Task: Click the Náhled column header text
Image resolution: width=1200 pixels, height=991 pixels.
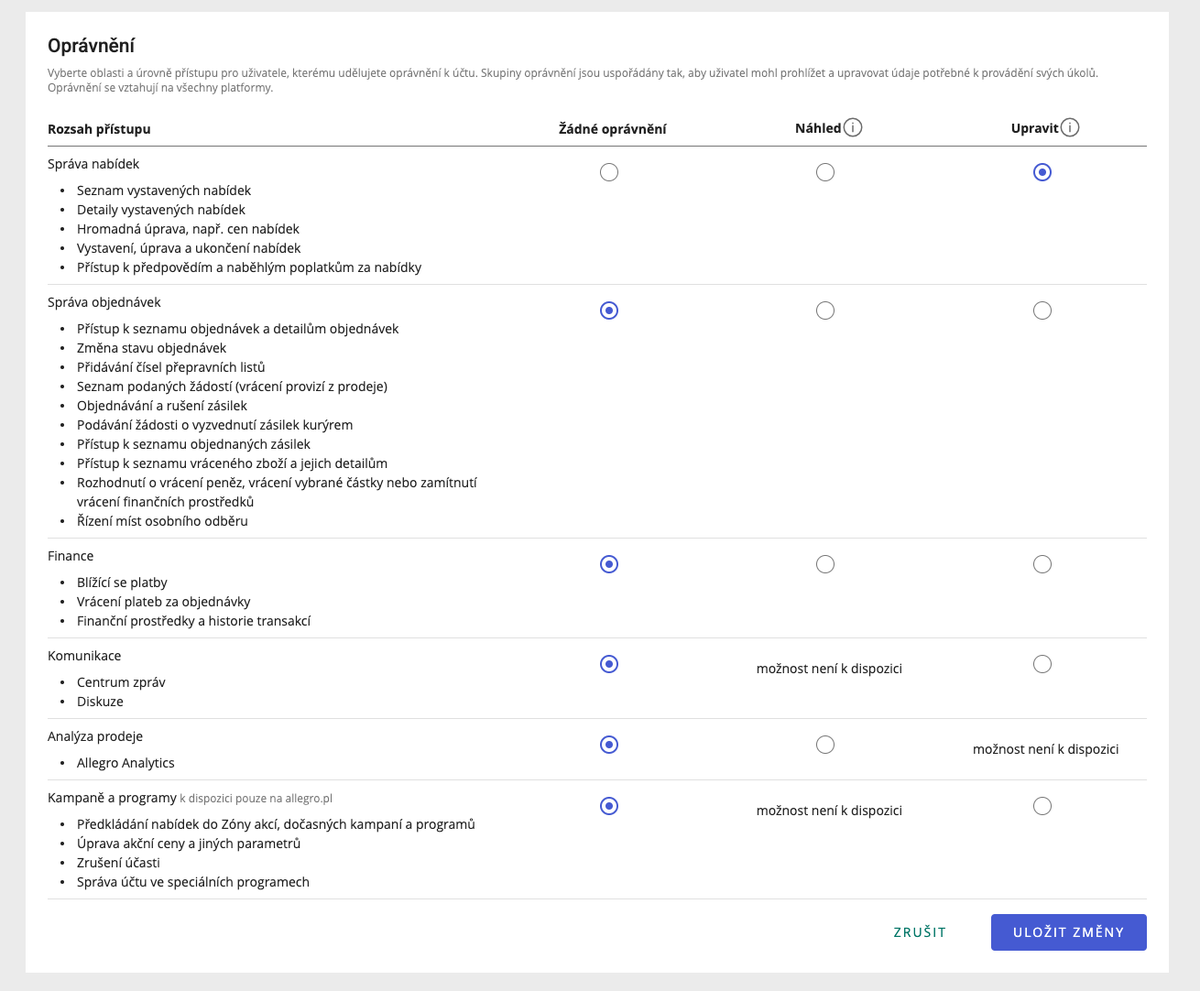Action: pyautogui.click(x=818, y=129)
